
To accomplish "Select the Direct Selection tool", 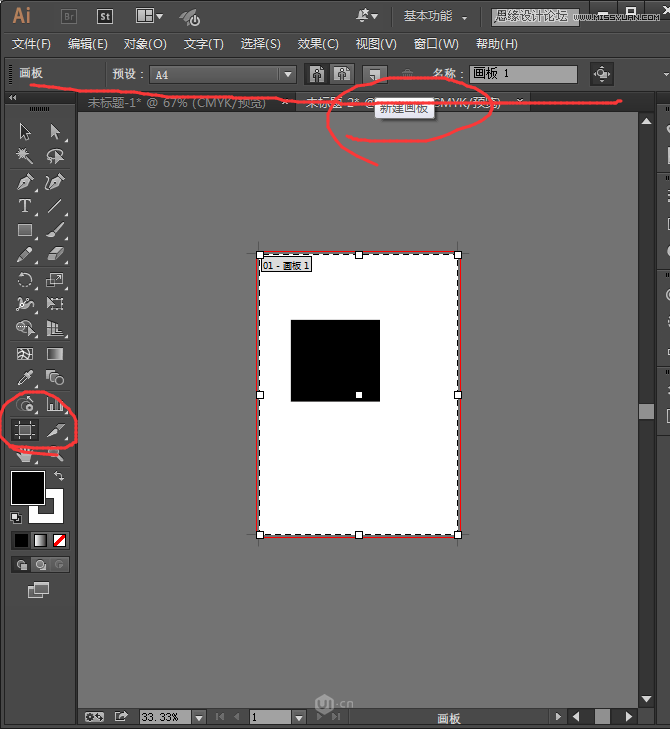I will 55,132.
